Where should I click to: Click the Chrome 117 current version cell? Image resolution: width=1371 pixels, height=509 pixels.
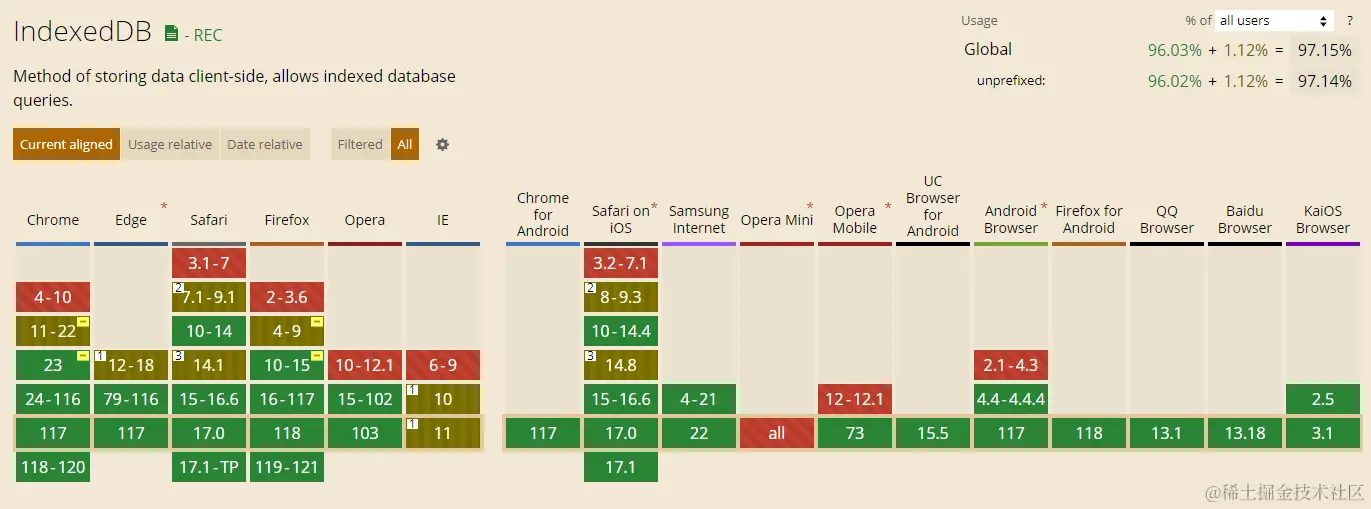click(x=53, y=433)
